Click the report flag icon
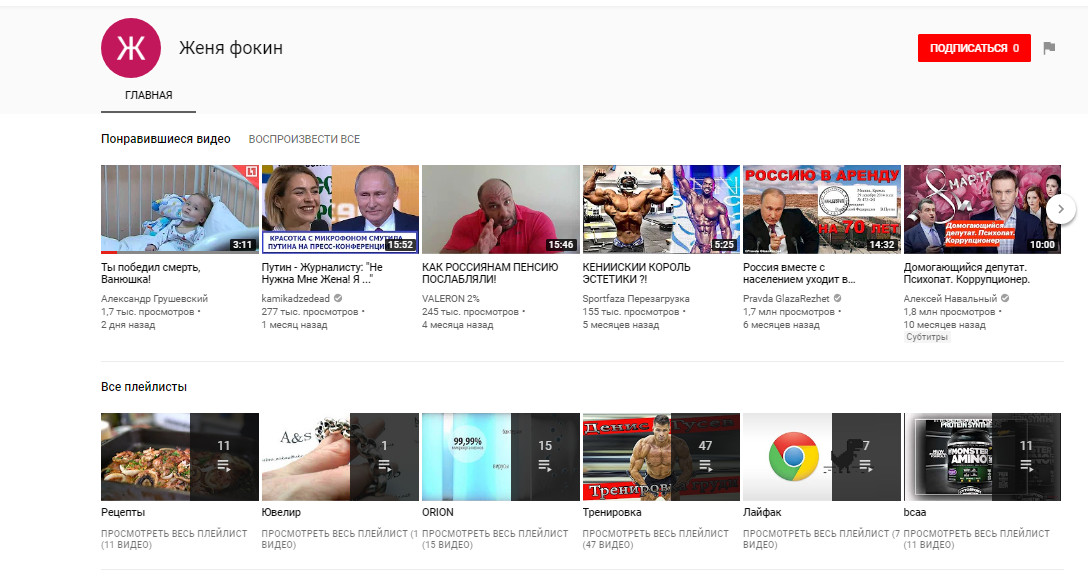Screen dimensions: 1088x579 click(x=1049, y=48)
